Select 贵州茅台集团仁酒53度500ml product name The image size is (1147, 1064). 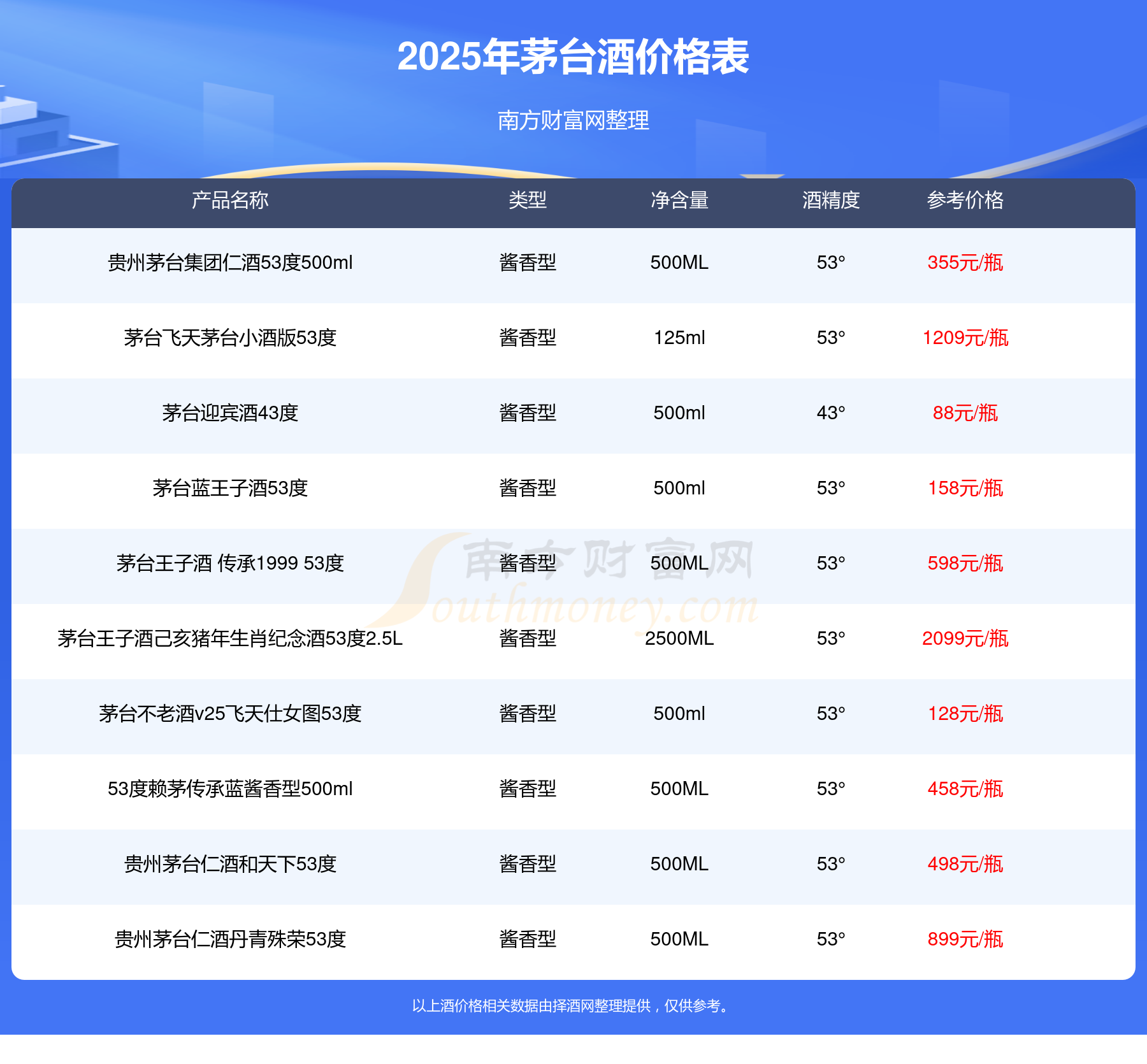[x=230, y=262]
